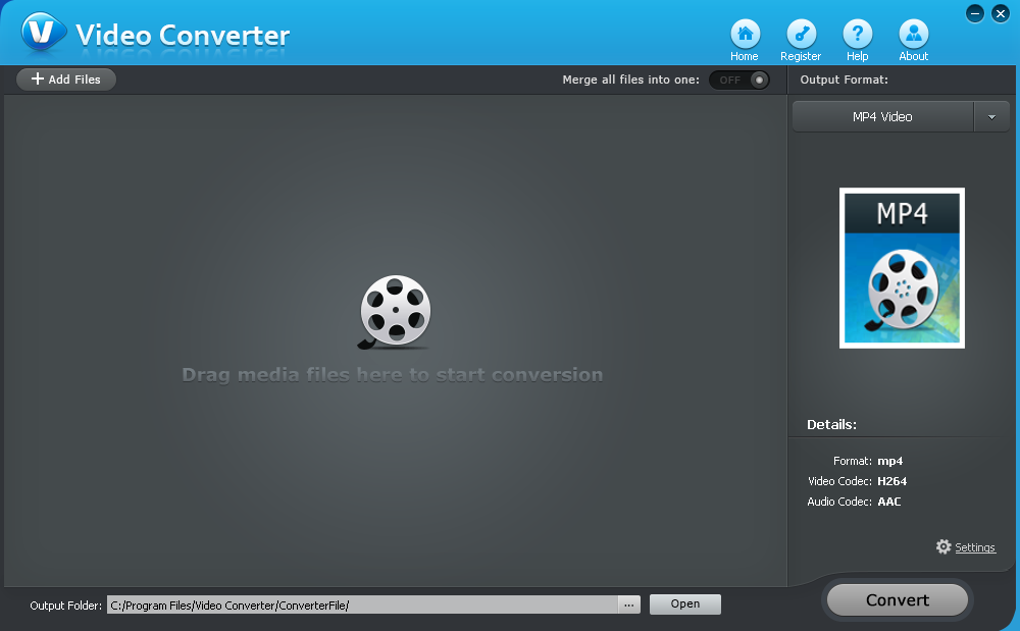1020x631 pixels.
Task: Start conversion with the Convert button
Action: coord(897,600)
